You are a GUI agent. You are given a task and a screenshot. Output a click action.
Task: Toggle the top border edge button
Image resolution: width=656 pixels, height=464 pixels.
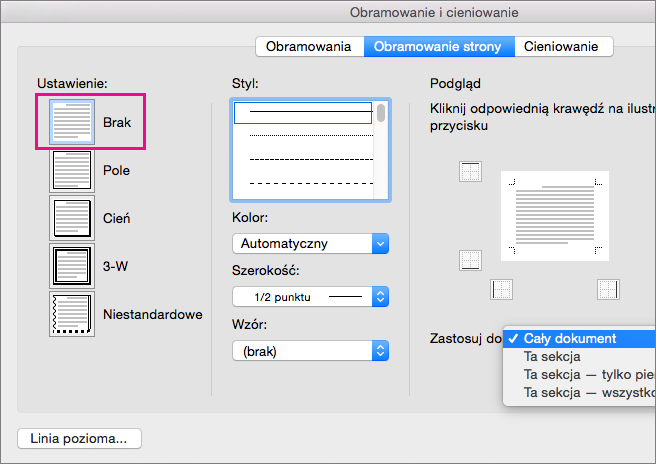pos(470,171)
